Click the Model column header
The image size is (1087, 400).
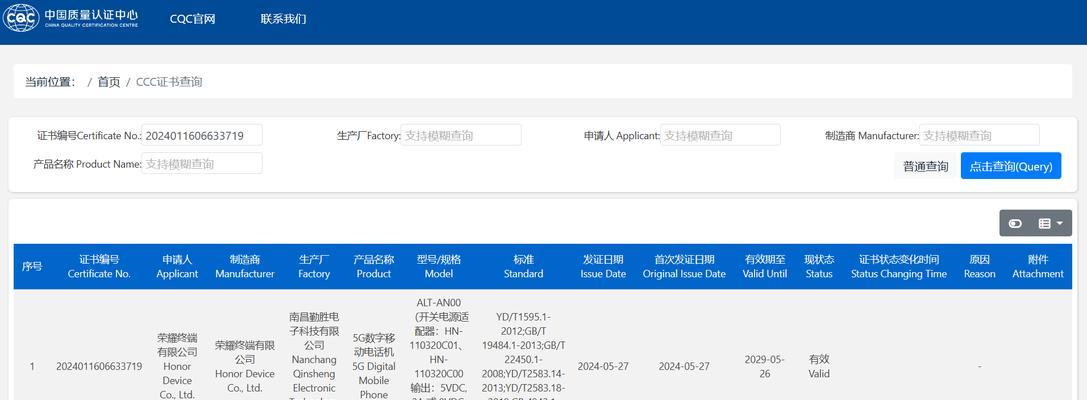[x=439, y=267]
